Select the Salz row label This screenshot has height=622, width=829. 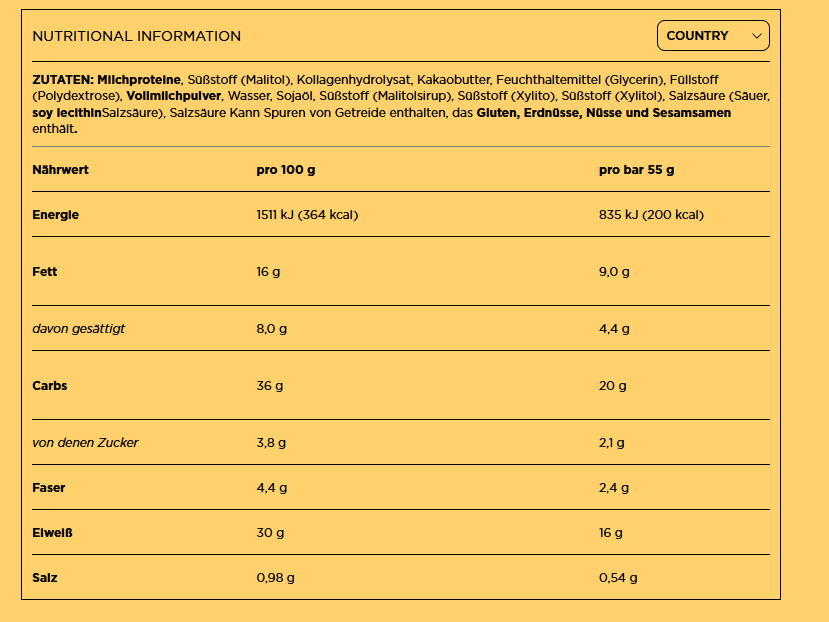pyautogui.click(x=45, y=578)
